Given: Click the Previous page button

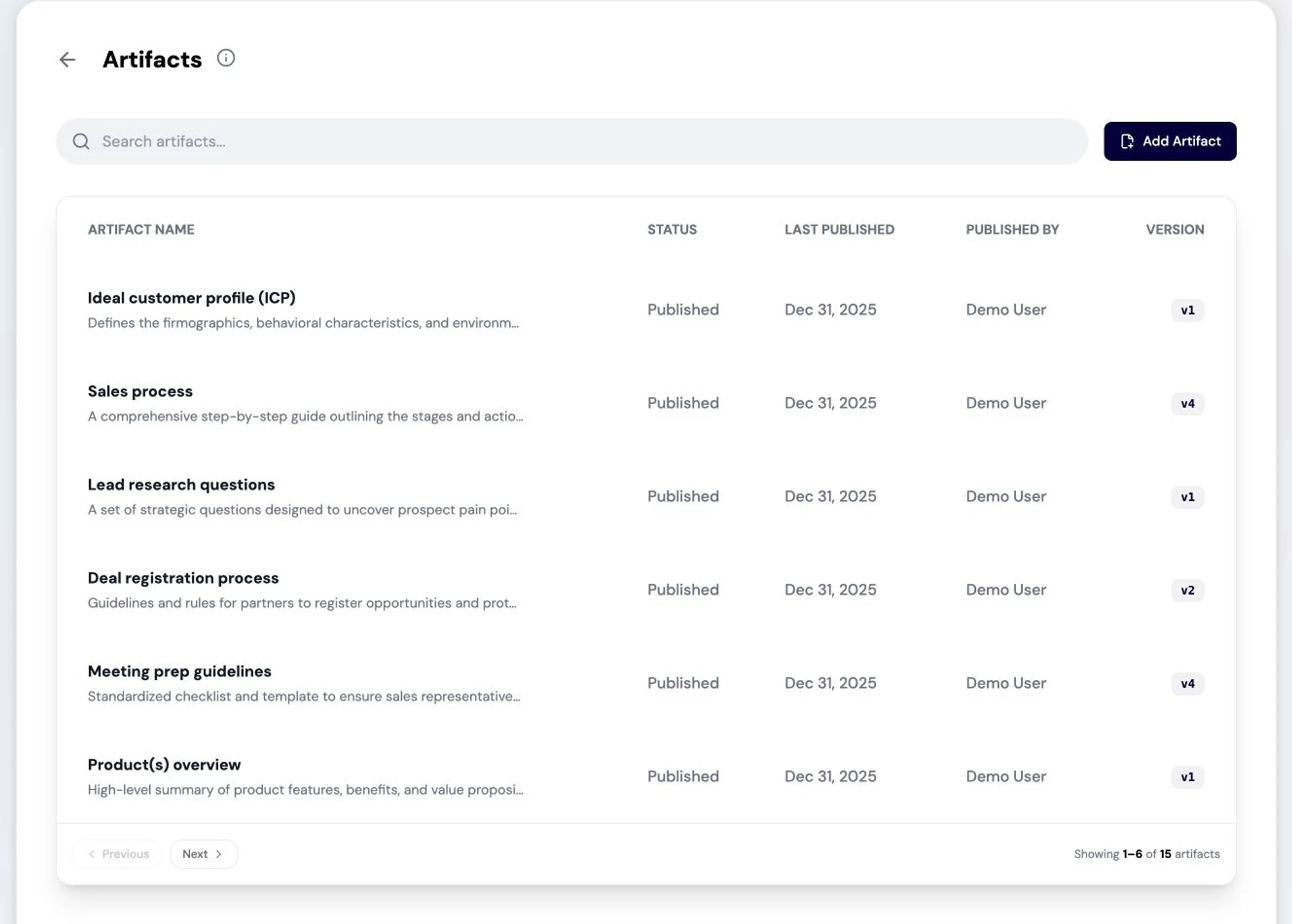Looking at the screenshot, I should 119,854.
